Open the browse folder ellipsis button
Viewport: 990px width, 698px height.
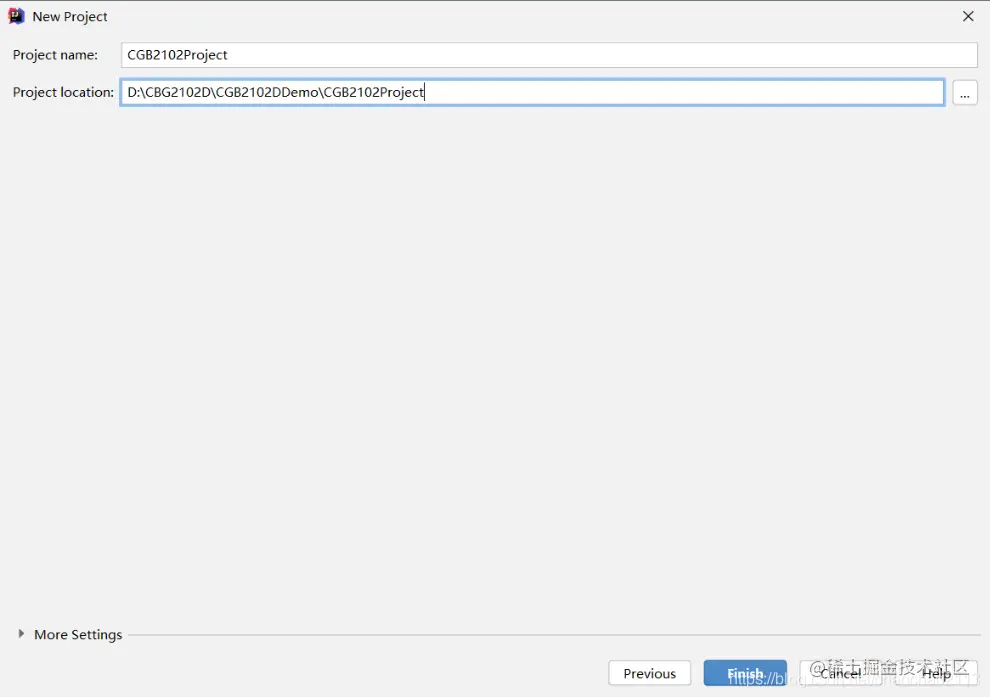pyautogui.click(x=965, y=93)
